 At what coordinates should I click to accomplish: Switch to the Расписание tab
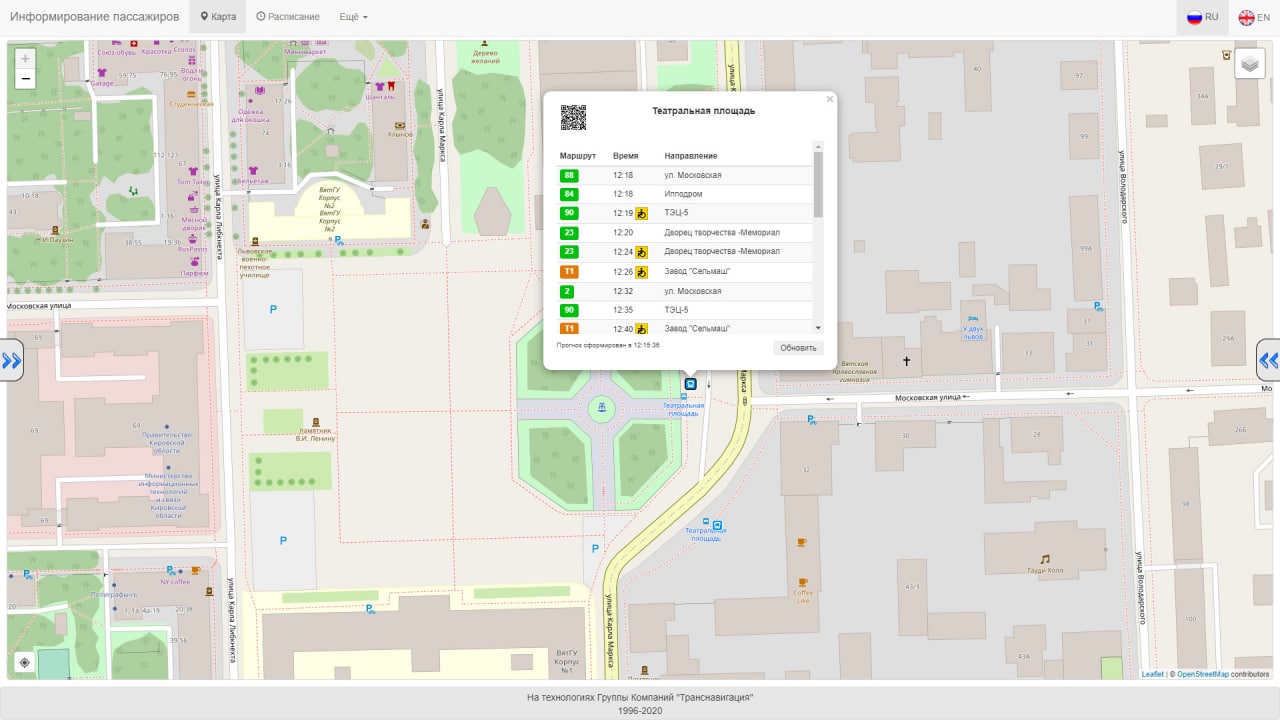pyautogui.click(x=288, y=17)
